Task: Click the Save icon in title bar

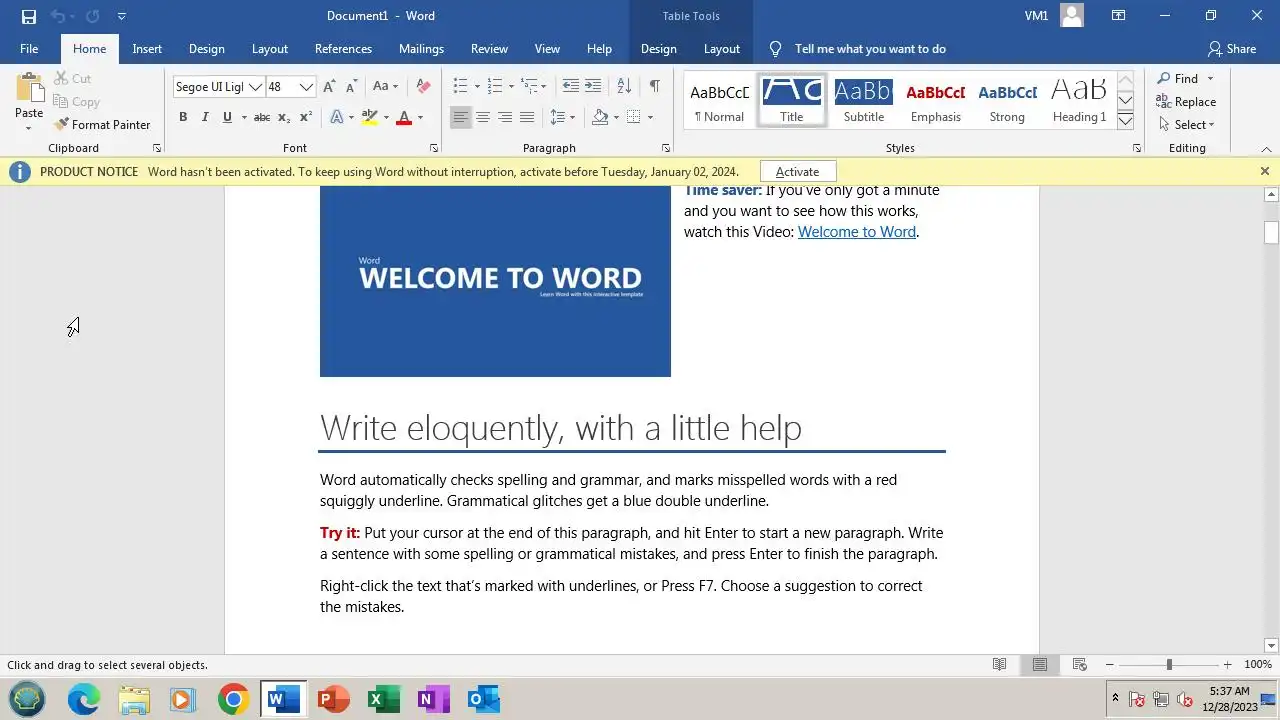Action: click(x=29, y=16)
